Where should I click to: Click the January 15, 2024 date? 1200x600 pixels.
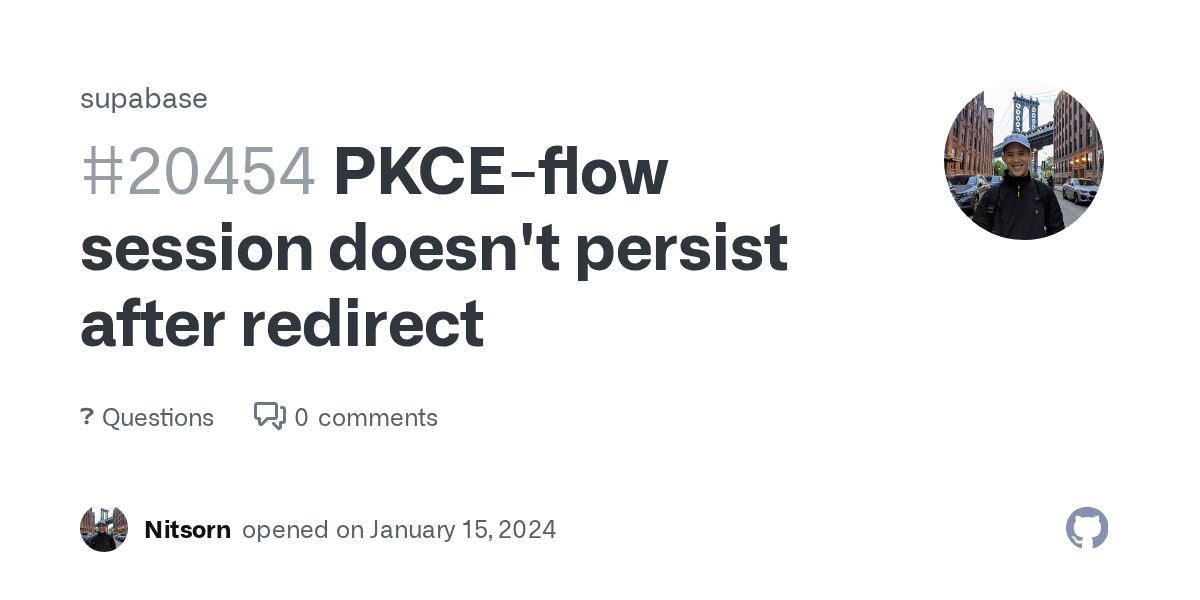pos(462,529)
